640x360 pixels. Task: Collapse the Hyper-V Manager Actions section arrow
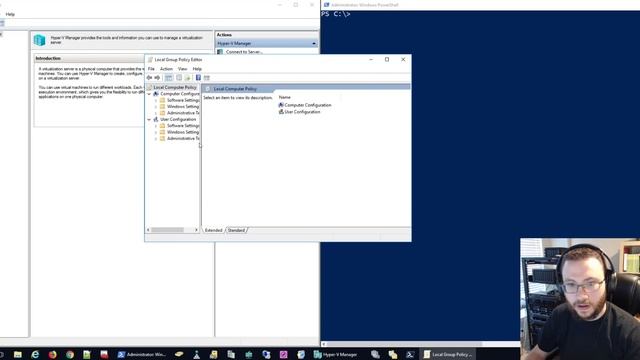coord(314,43)
